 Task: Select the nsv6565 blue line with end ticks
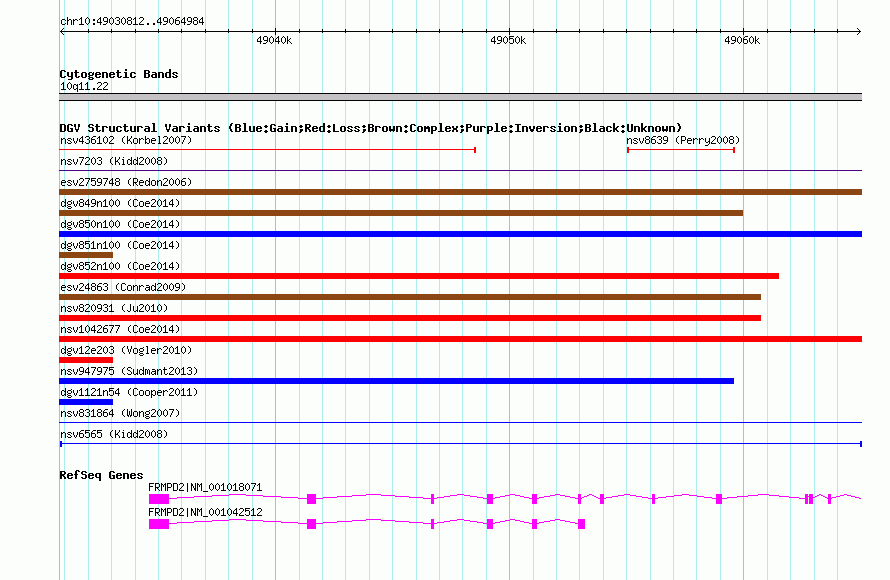point(460,444)
